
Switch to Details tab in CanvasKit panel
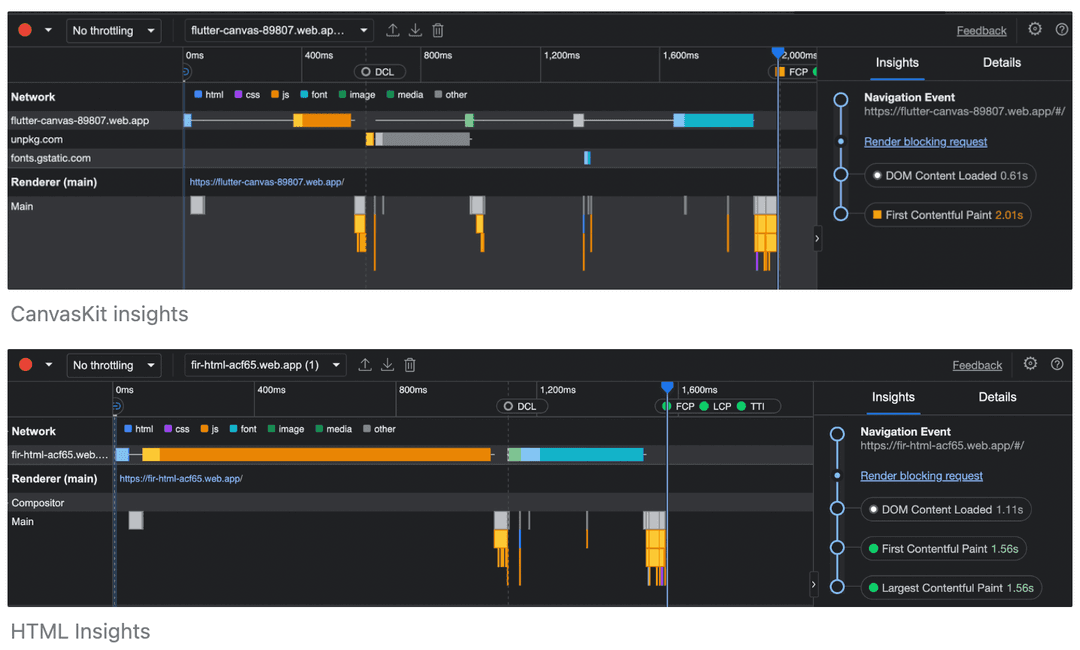(x=1001, y=62)
